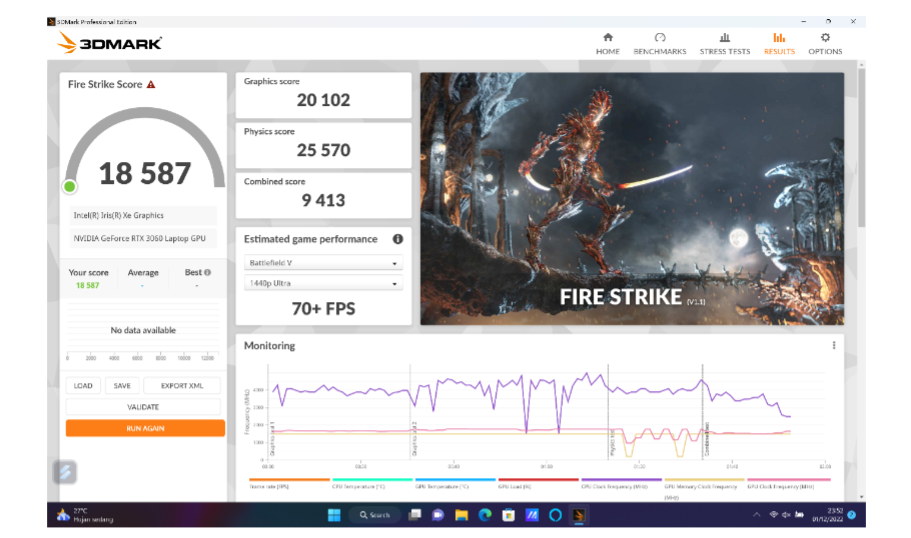Click the battery tray icon

pos(799,515)
